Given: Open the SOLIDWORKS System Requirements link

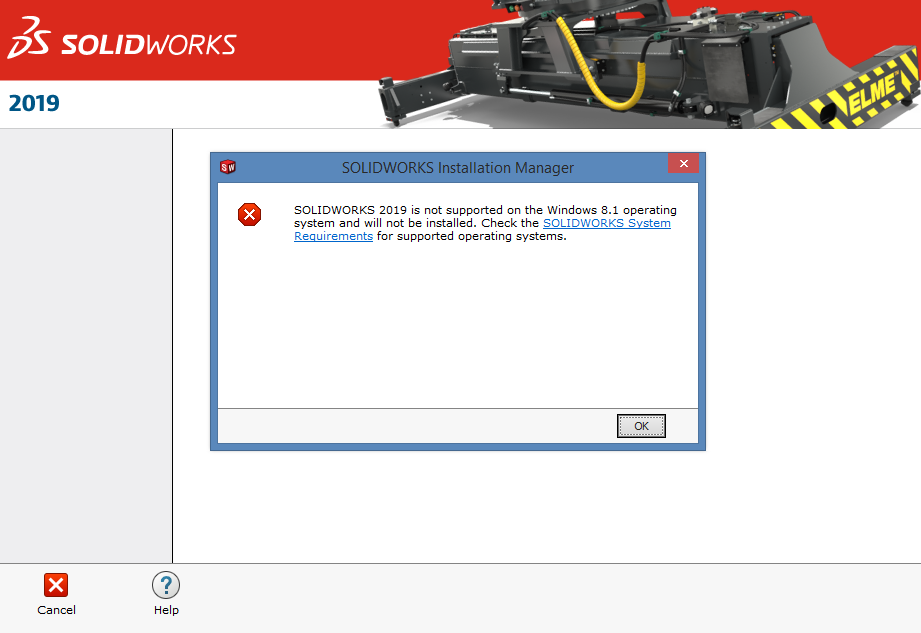Looking at the screenshot, I should point(606,223).
